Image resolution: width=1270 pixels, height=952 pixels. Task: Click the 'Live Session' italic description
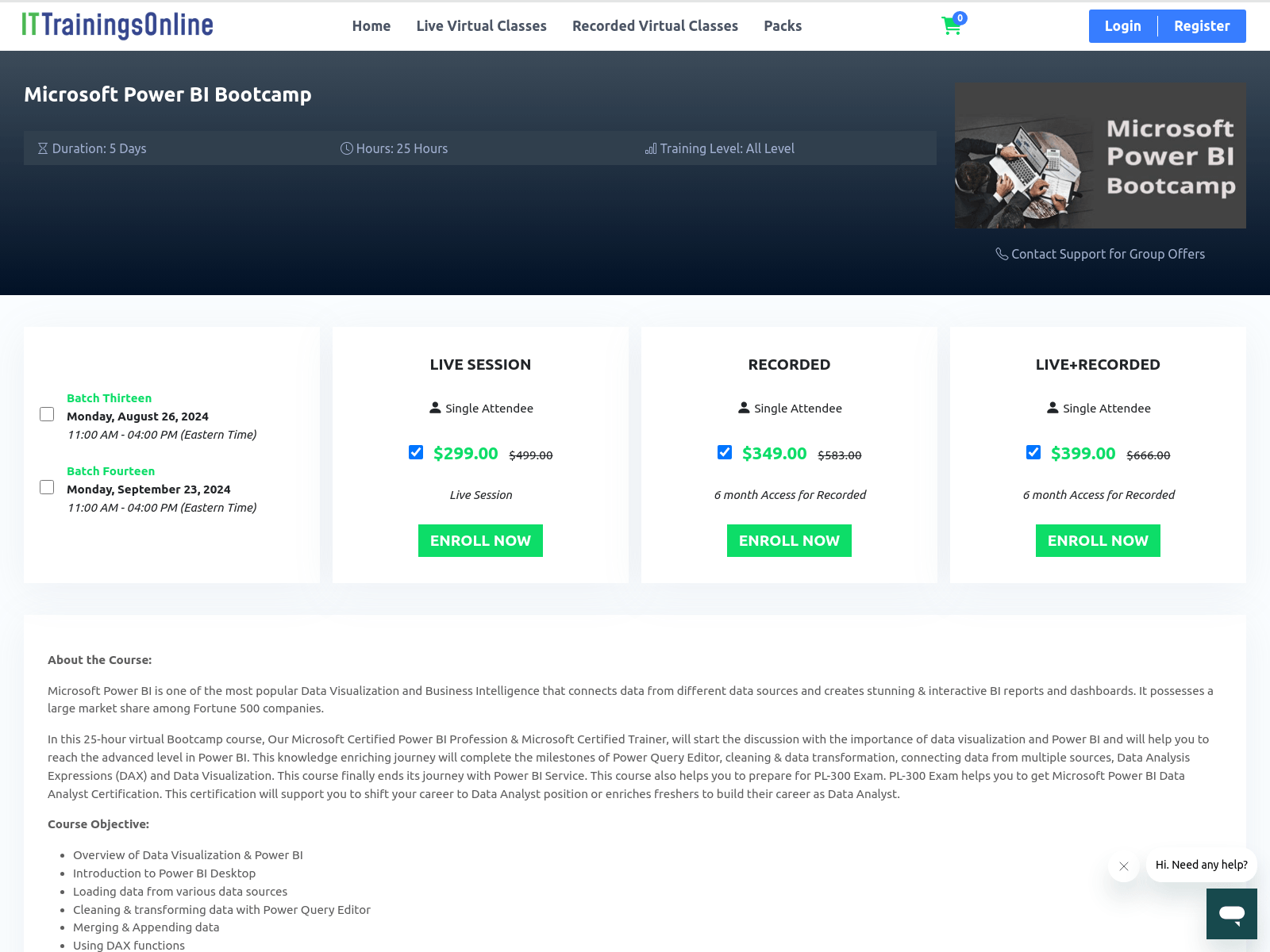481,495
